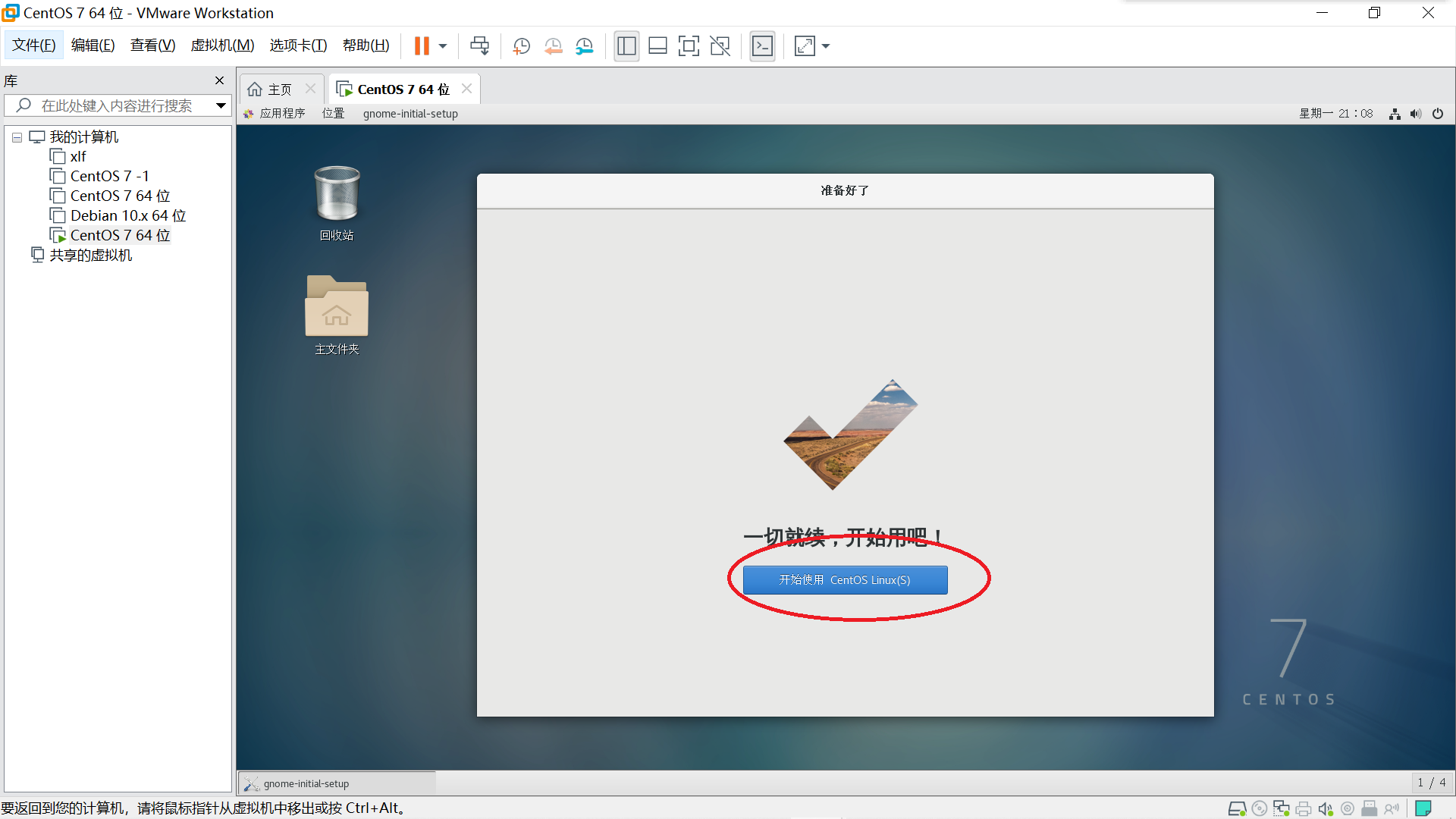Send Ctrl+Alt+Del to the virtual machine
The width and height of the screenshot is (1456, 819).
[480, 46]
